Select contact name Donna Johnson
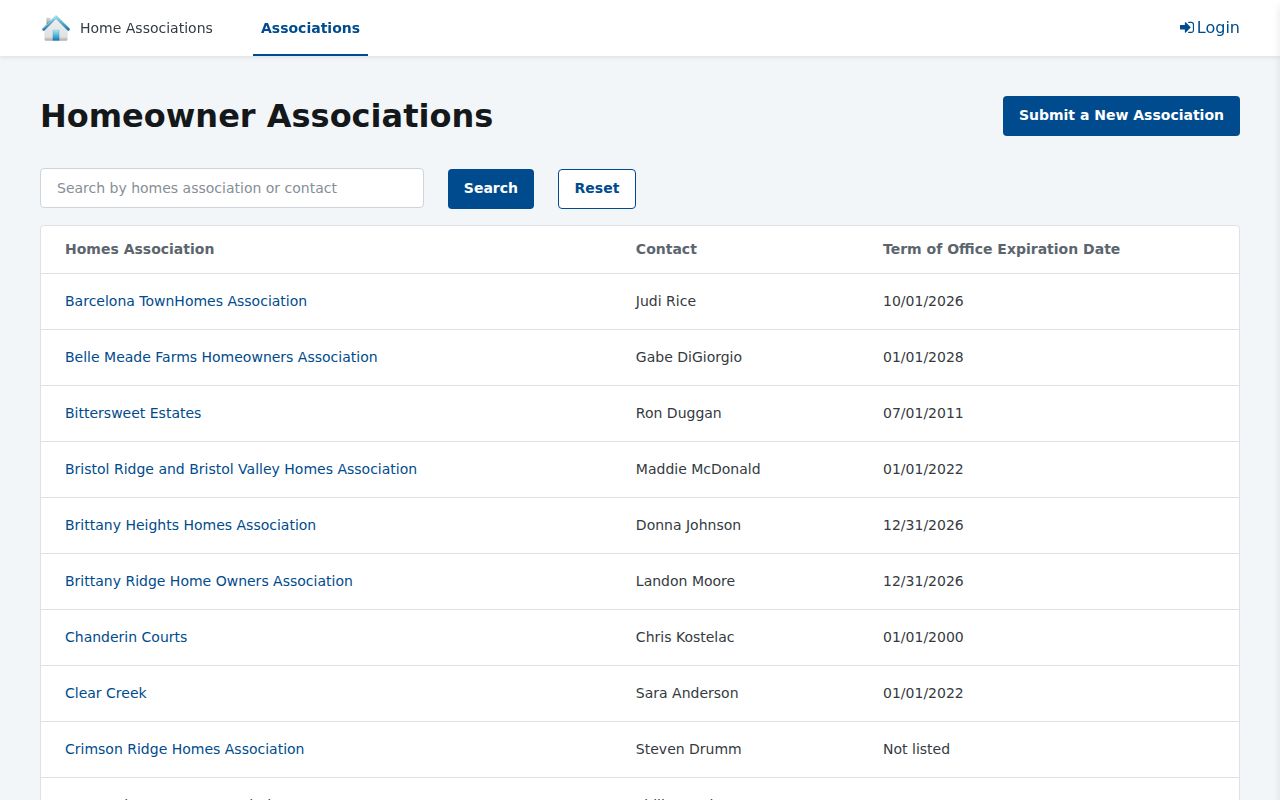 coord(688,525)
